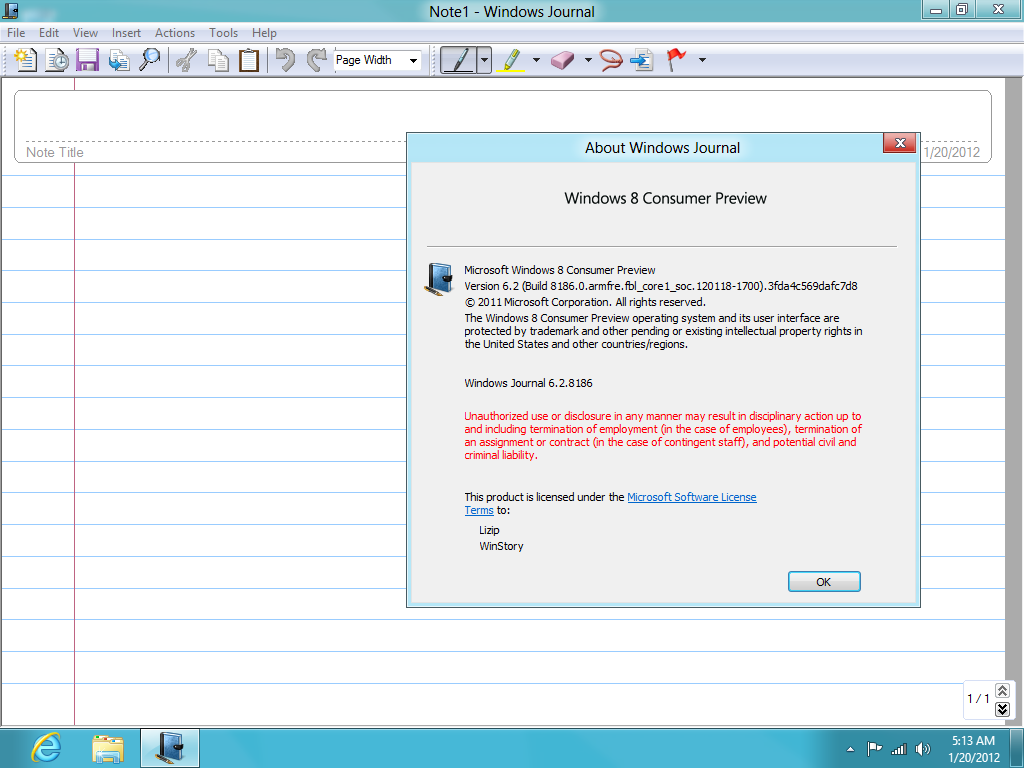Launch Internet Explorer from the taskbar
1024x768 pixels.
click(x=46, y=748)
